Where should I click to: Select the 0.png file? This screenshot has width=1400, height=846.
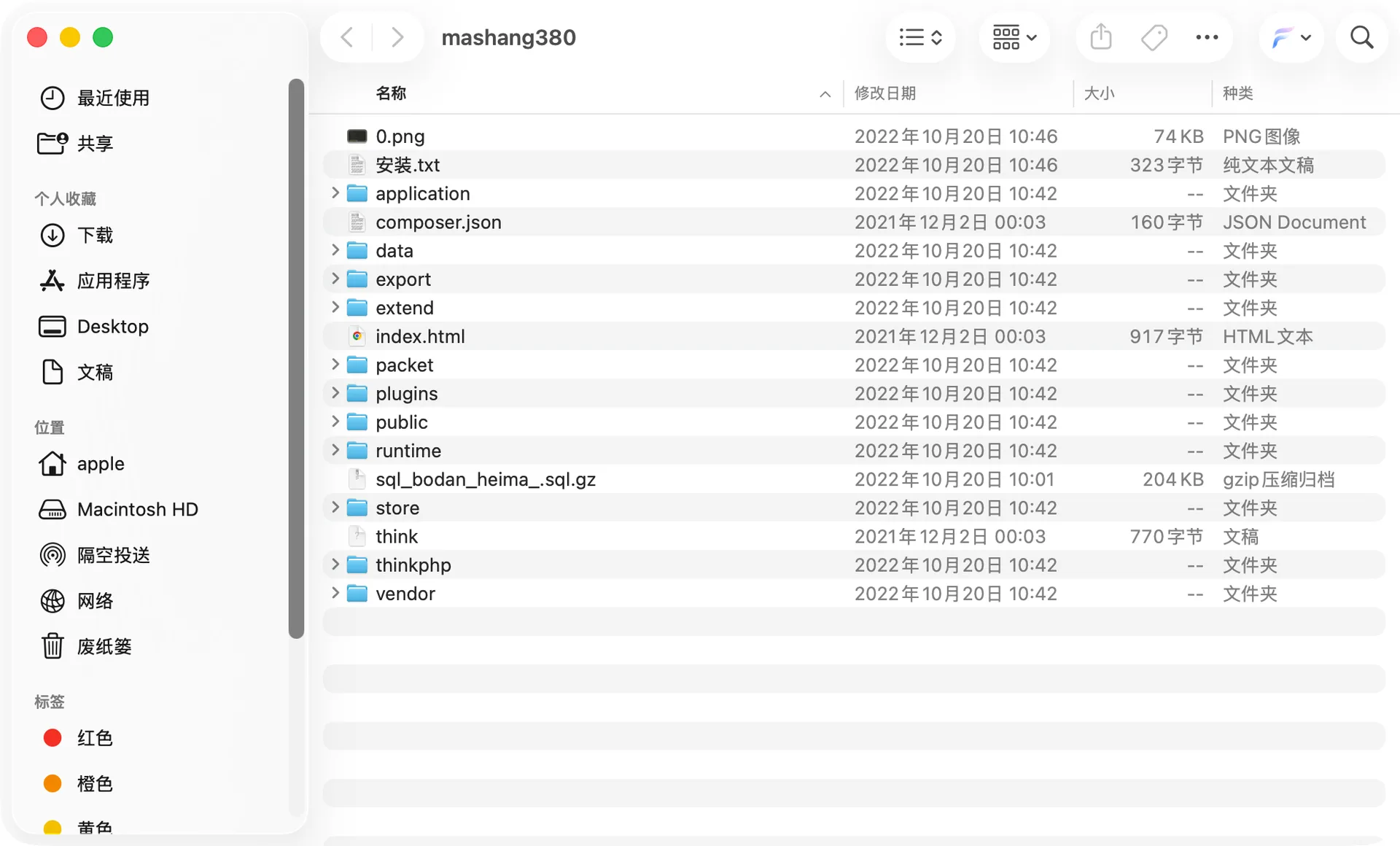point(854,136)
